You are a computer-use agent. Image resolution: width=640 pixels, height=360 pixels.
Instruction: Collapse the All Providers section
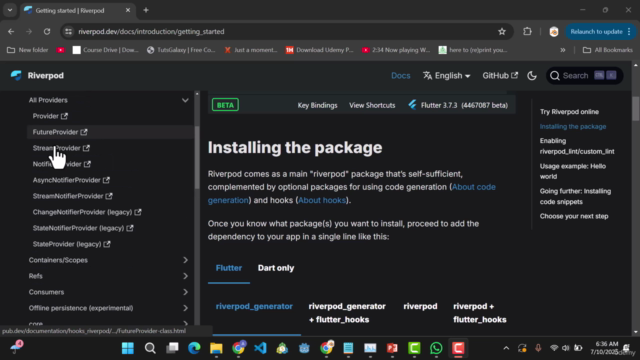click(185, 100)
